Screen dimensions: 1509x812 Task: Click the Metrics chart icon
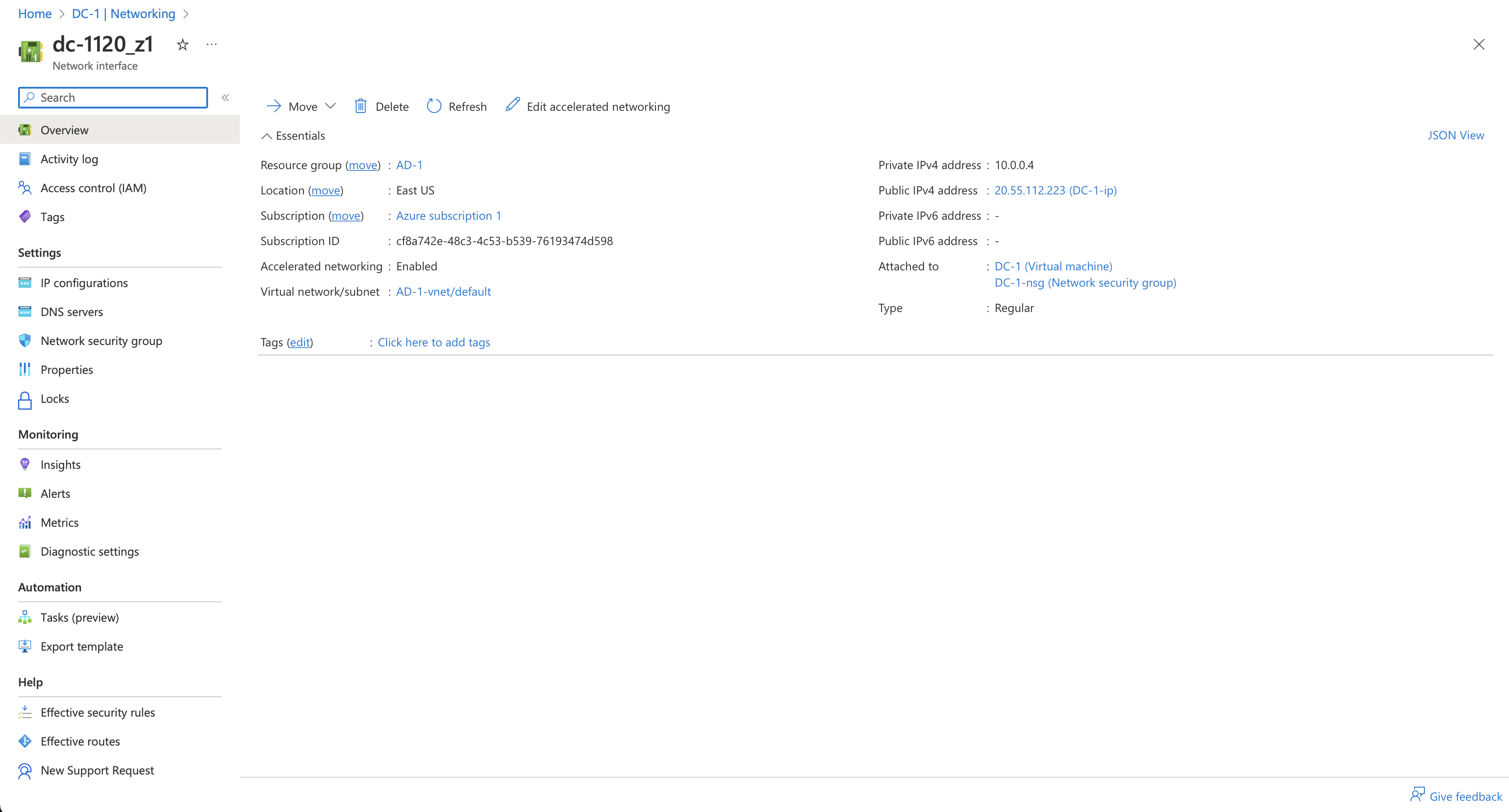pos(24,522)
